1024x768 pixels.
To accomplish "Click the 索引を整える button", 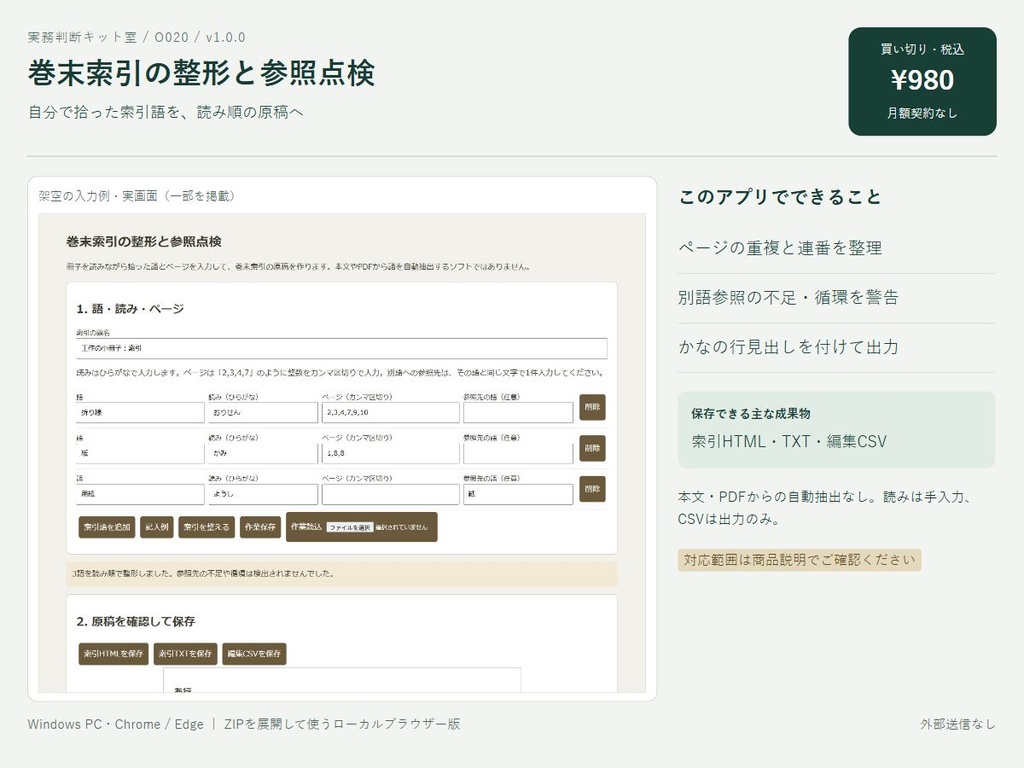I will (206, 527).
